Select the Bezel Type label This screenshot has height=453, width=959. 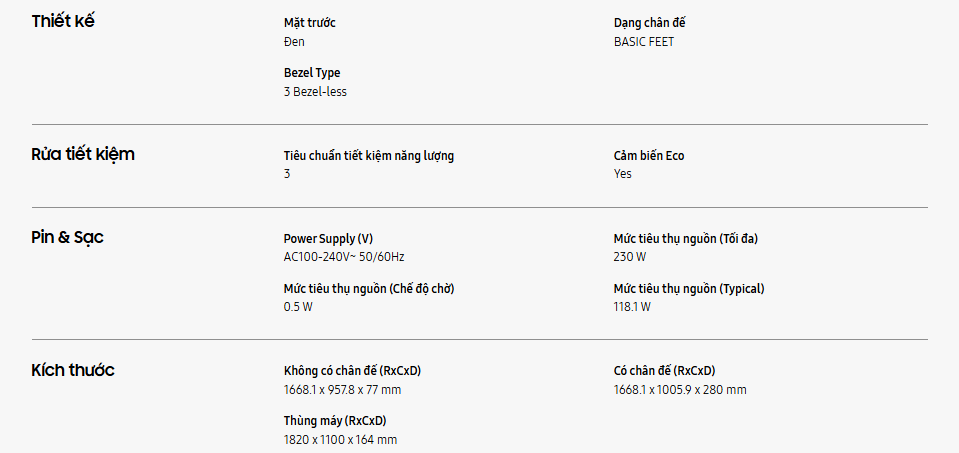click(312, 73)
